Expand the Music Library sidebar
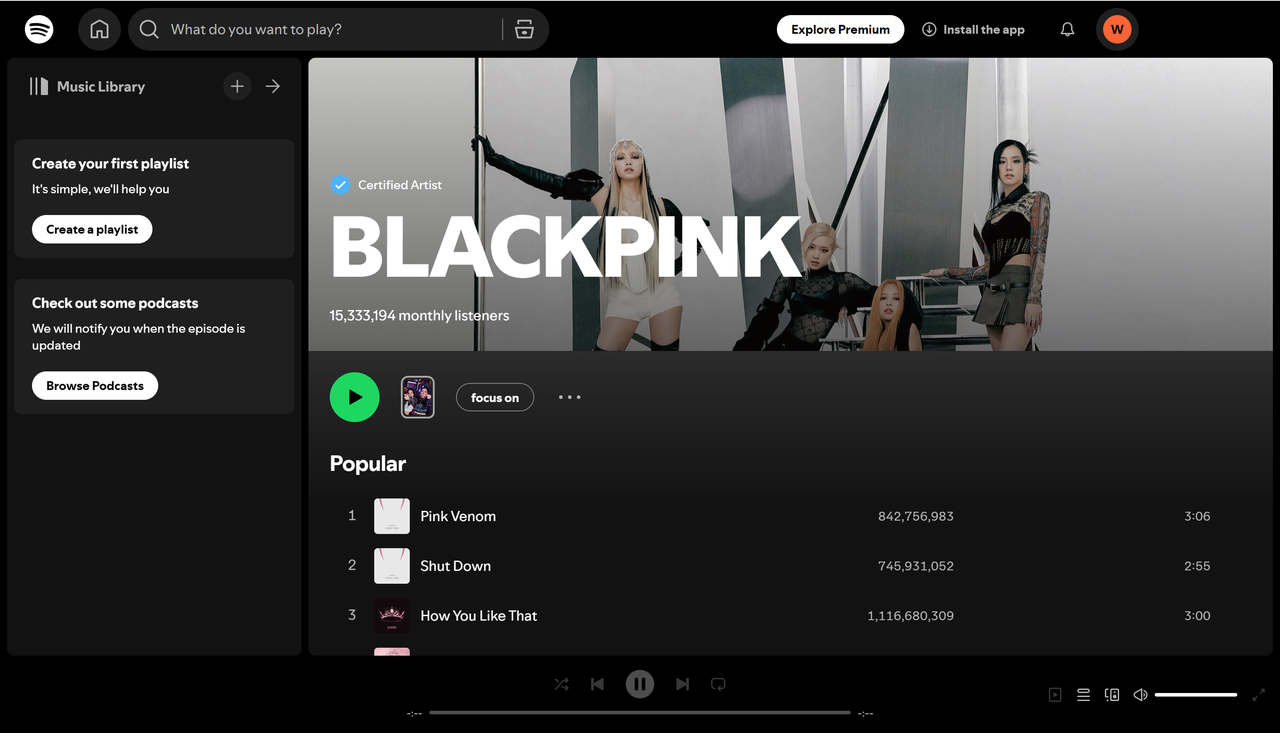1280x733 pixels. [272, 86]
